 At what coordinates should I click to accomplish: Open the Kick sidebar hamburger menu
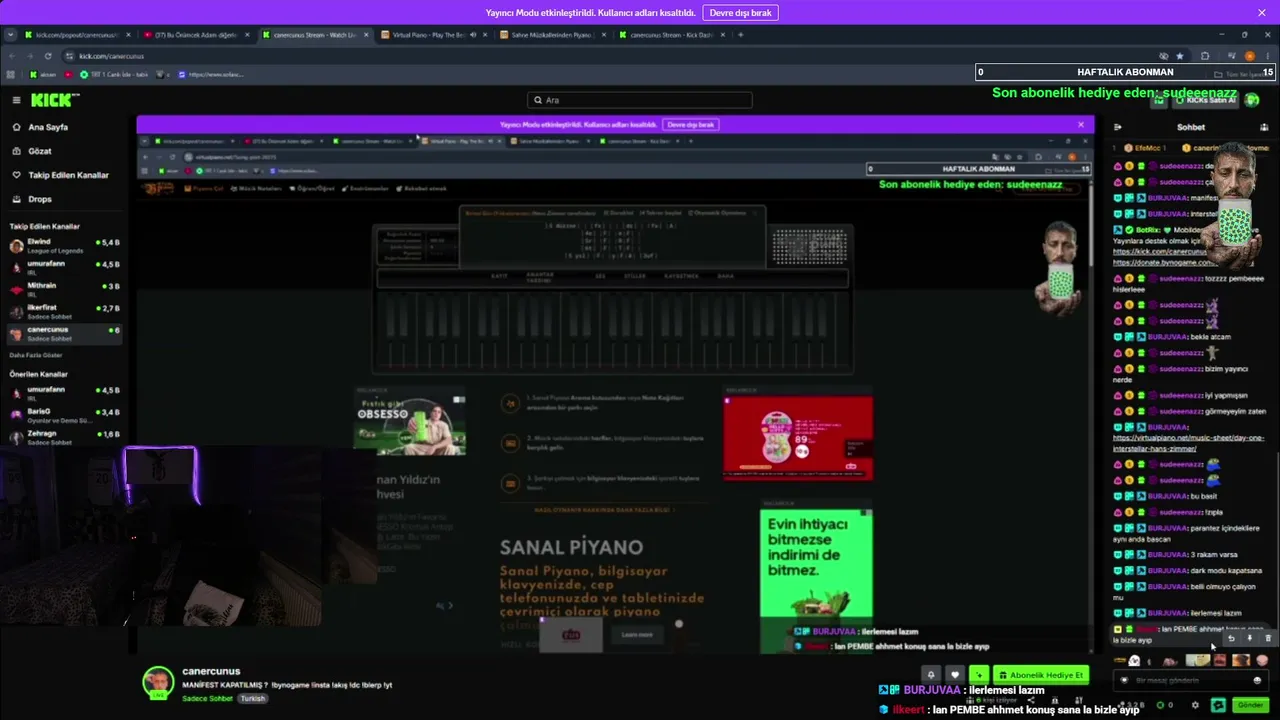16,100
